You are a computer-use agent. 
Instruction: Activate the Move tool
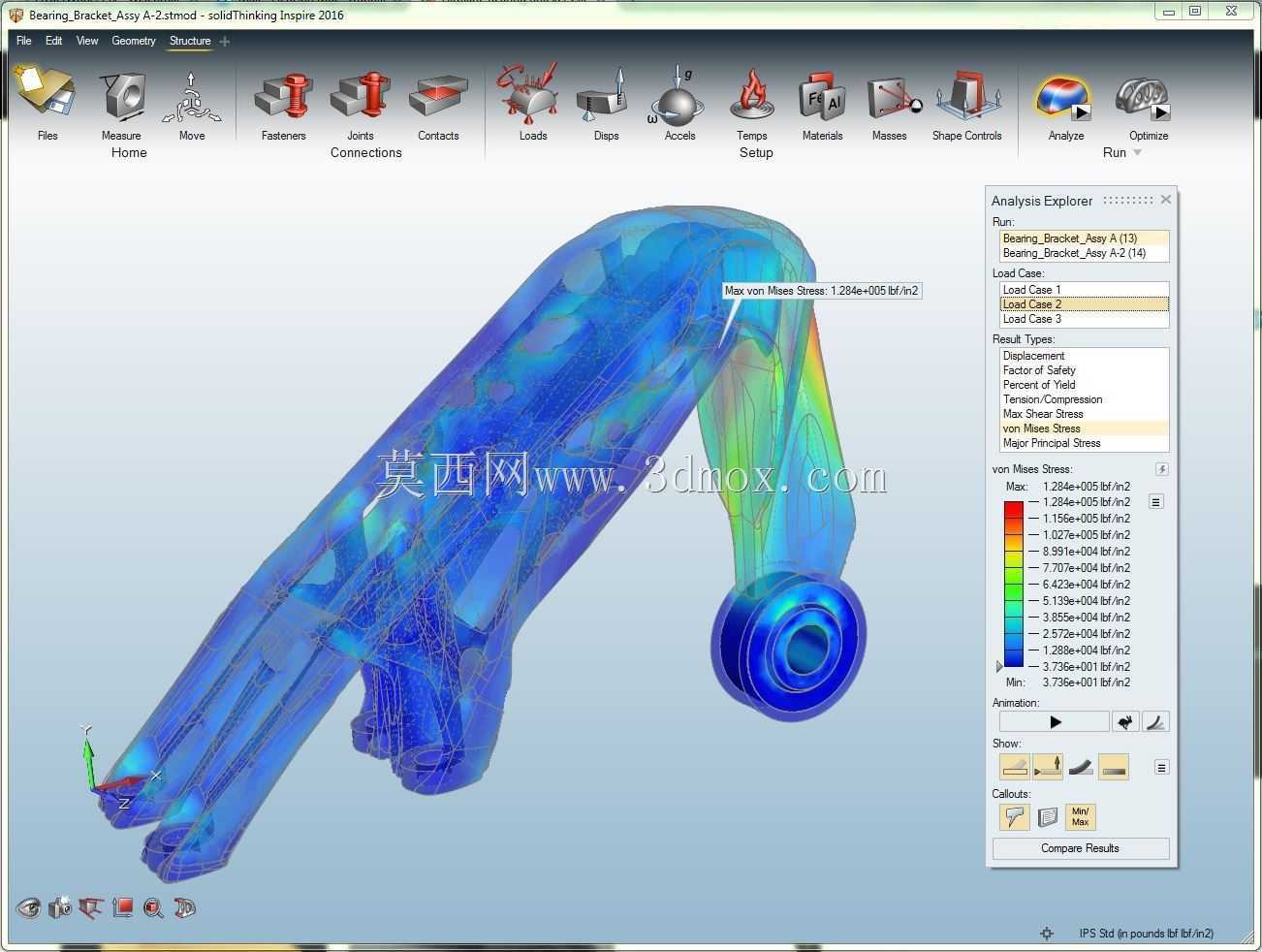click(192, 97)
